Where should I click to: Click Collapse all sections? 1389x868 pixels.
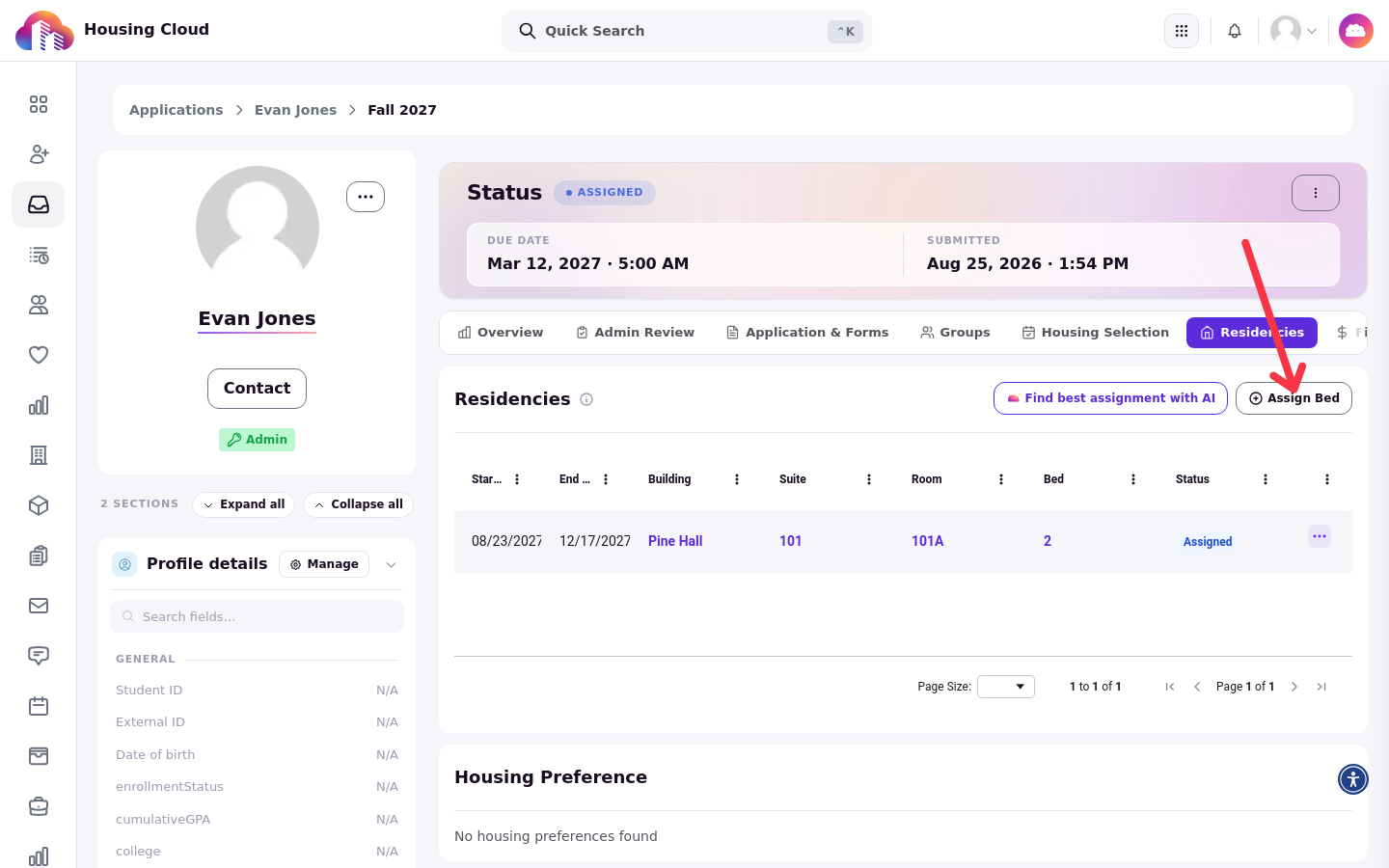click(358, 504)
